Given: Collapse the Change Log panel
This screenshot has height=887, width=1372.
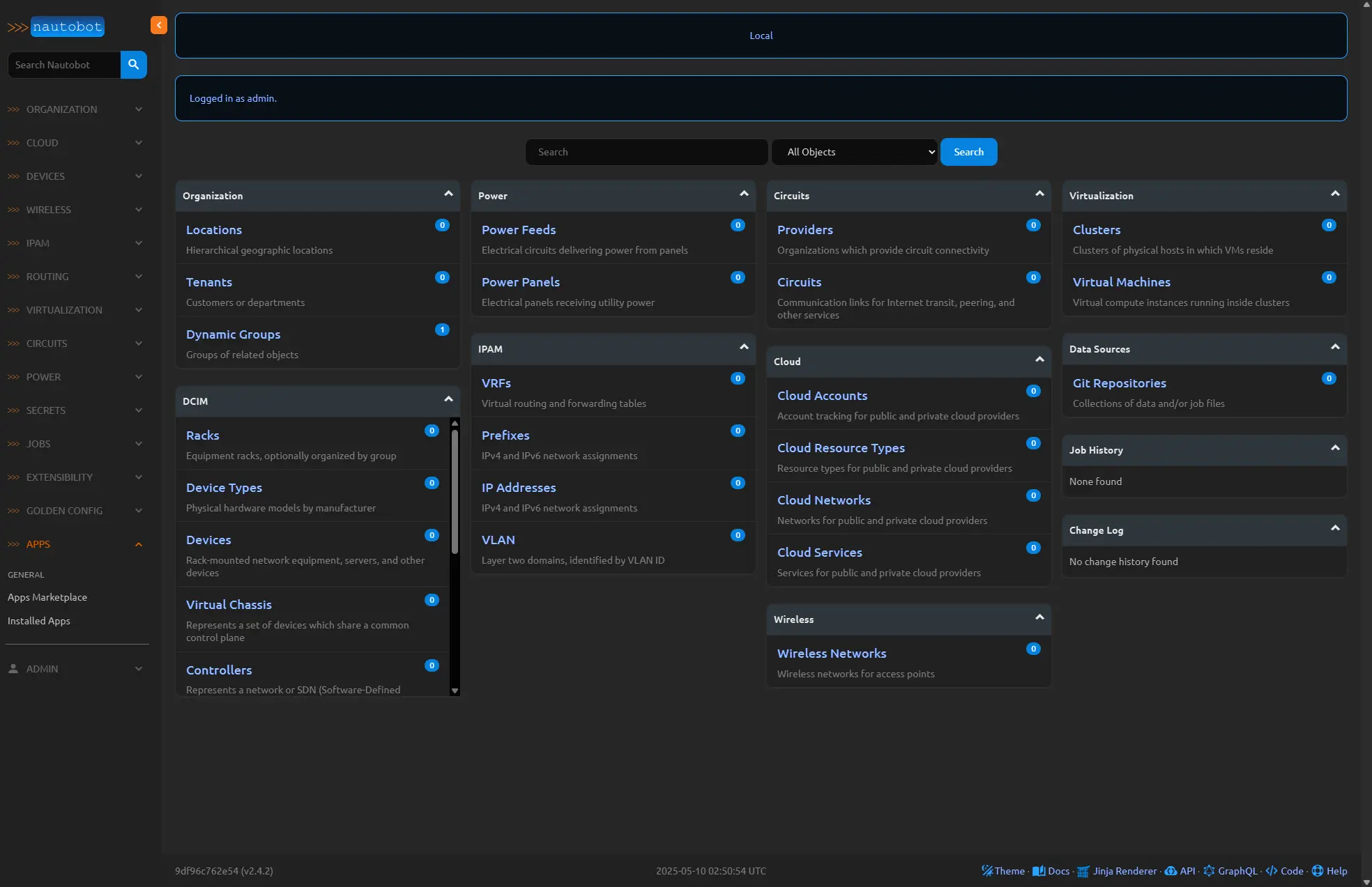Looking at the screenshot, I should point(1335,529).
